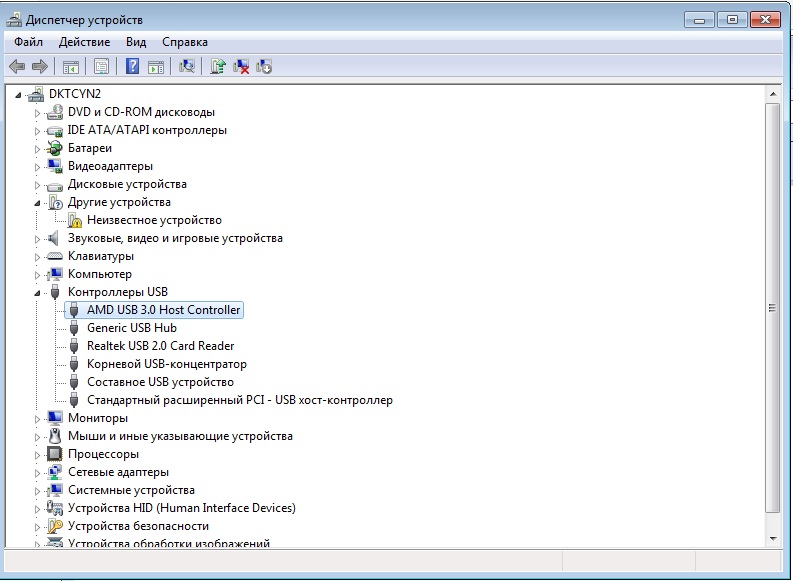Click the HID devices icon
The image size is (793, 581).
(x=55, y=508)
